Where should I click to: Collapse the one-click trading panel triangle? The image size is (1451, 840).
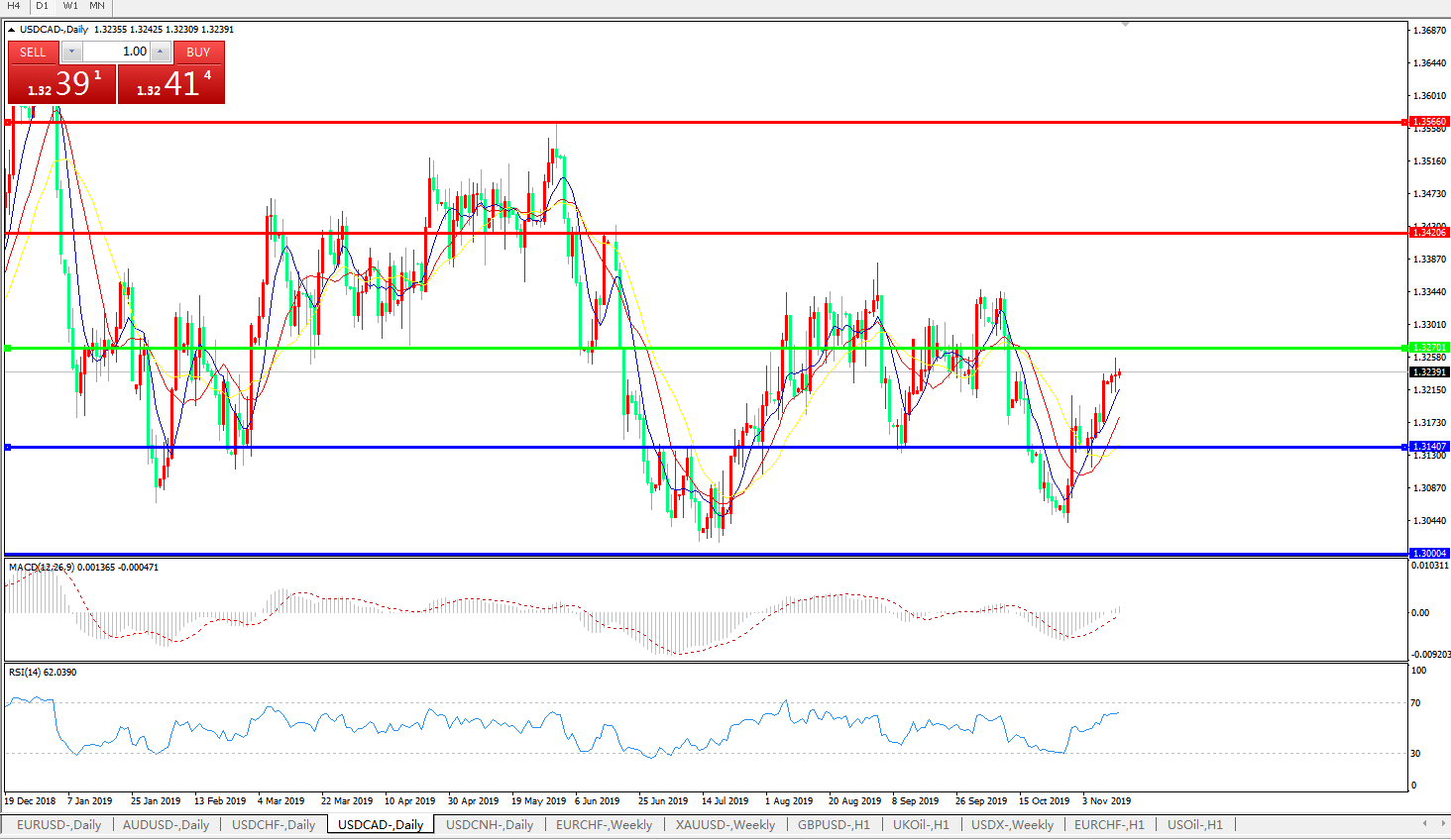click(x=12, y=30)
